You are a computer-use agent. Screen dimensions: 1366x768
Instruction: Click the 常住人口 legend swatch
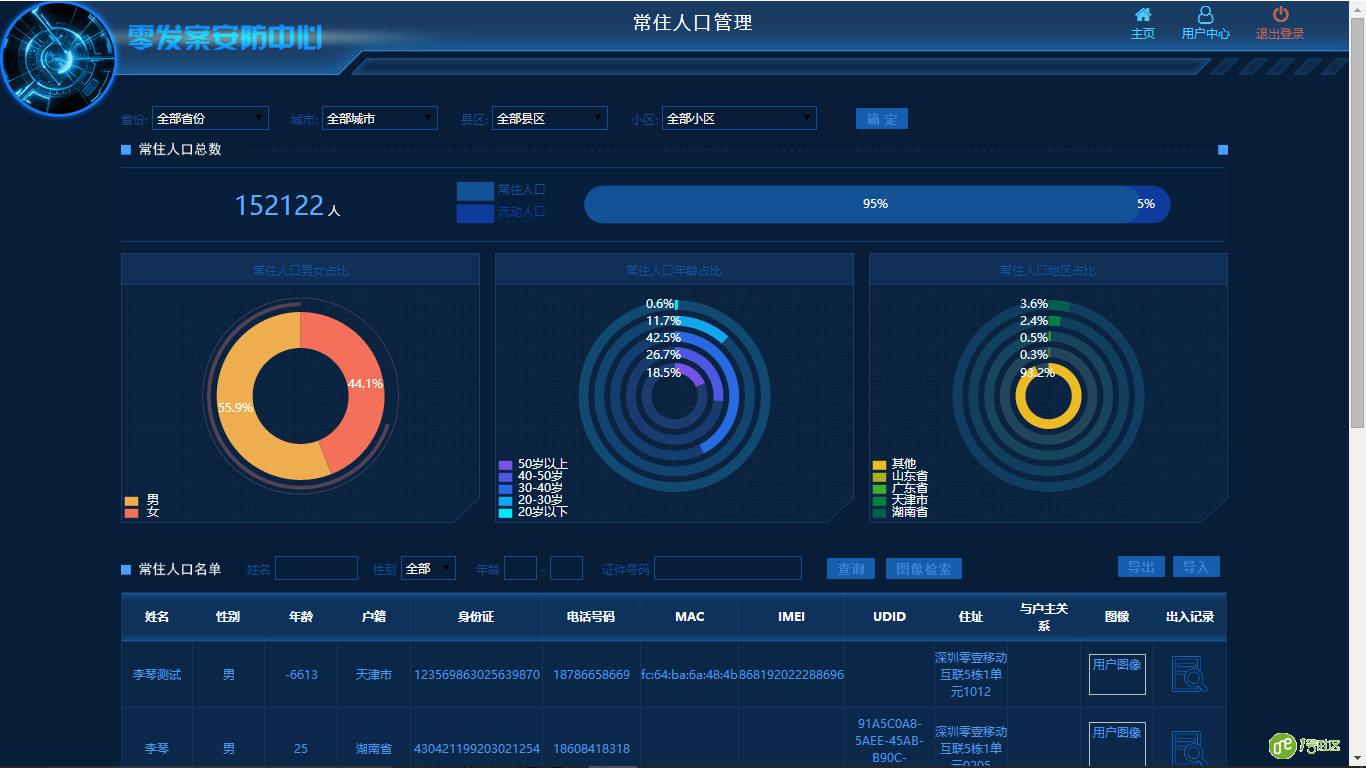[x=475, y=190]
